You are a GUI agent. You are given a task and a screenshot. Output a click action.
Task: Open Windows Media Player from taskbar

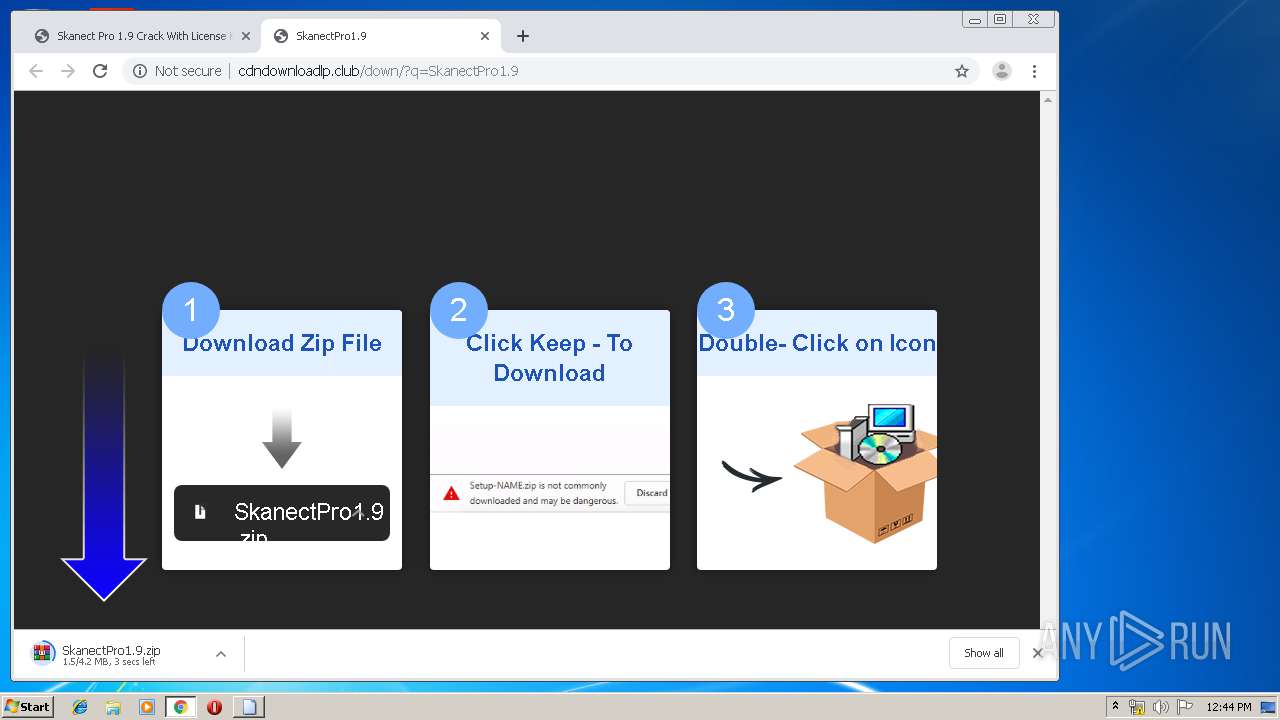147,707
